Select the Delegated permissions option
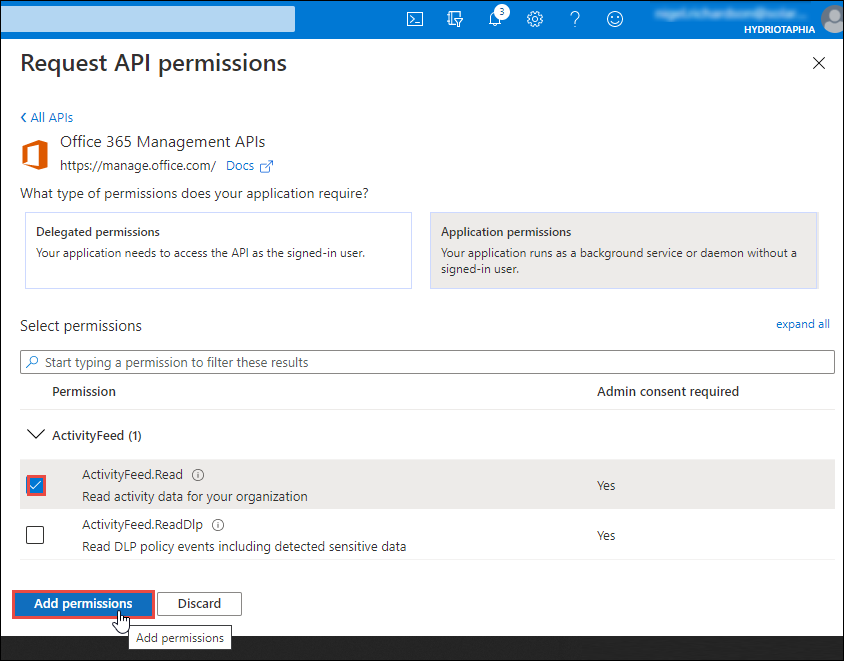The height and width of the screenshot is (661, 844). [222, 250]
